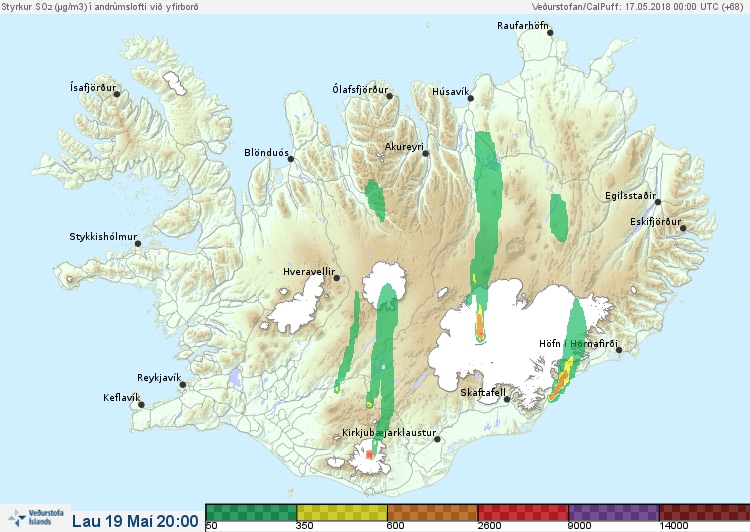Click the Blönduós label
Screen dimensions: 750x532
pos(266,153)
